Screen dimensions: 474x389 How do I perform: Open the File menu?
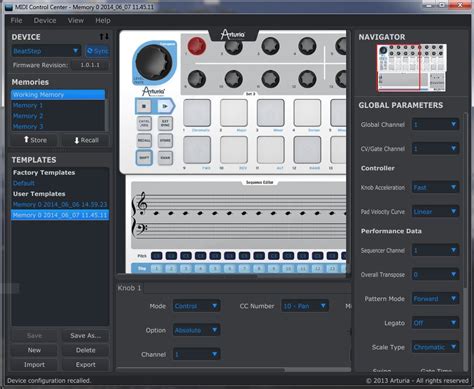tap(16, 20)
